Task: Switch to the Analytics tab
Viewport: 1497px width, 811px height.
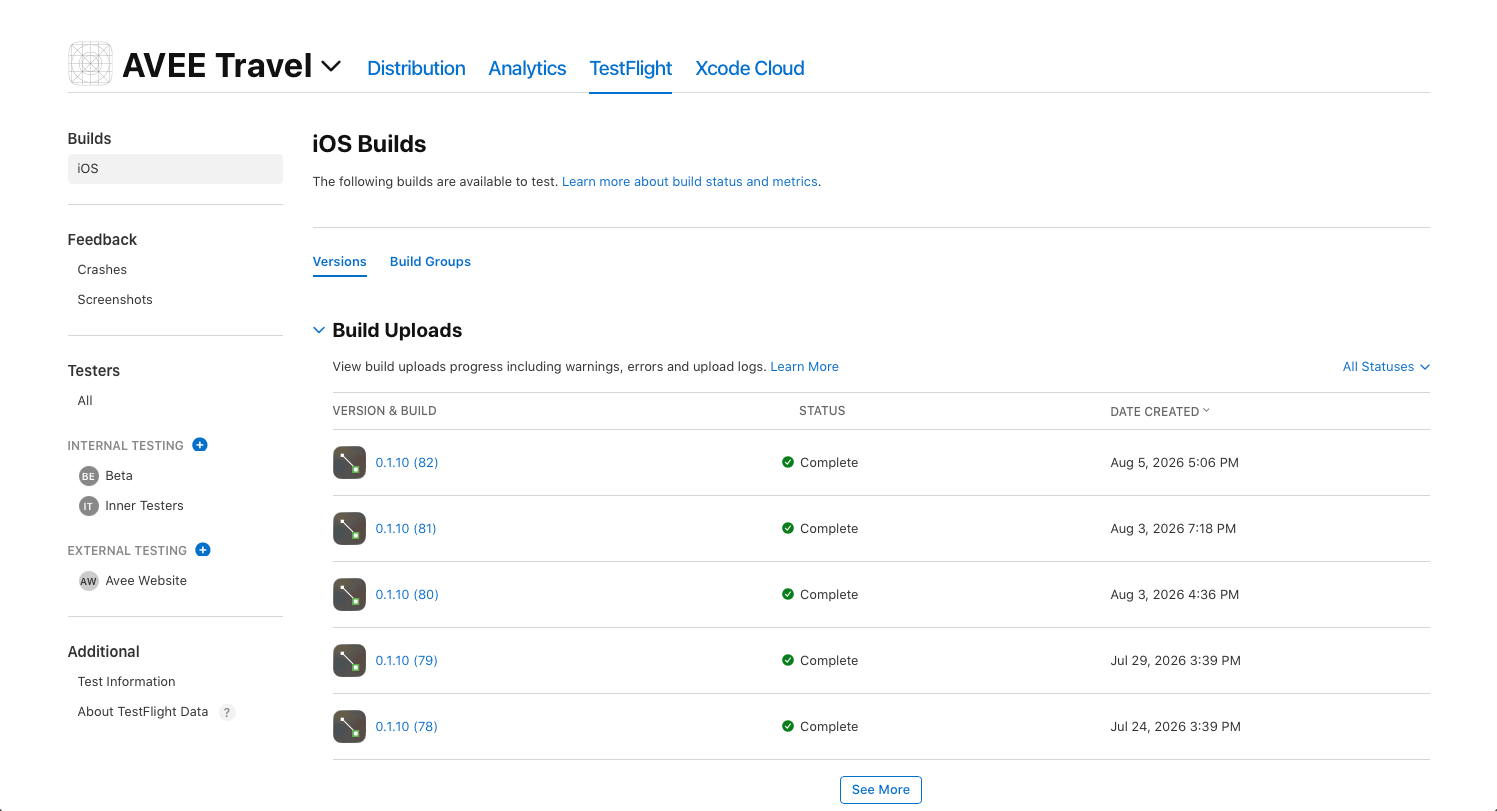Action: tap(527, 68)
